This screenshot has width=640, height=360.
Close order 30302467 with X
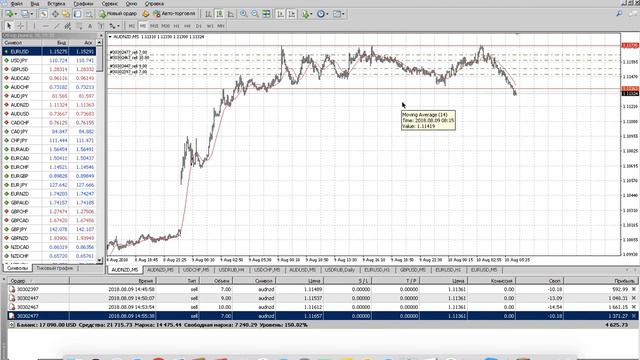pos(633,307)
